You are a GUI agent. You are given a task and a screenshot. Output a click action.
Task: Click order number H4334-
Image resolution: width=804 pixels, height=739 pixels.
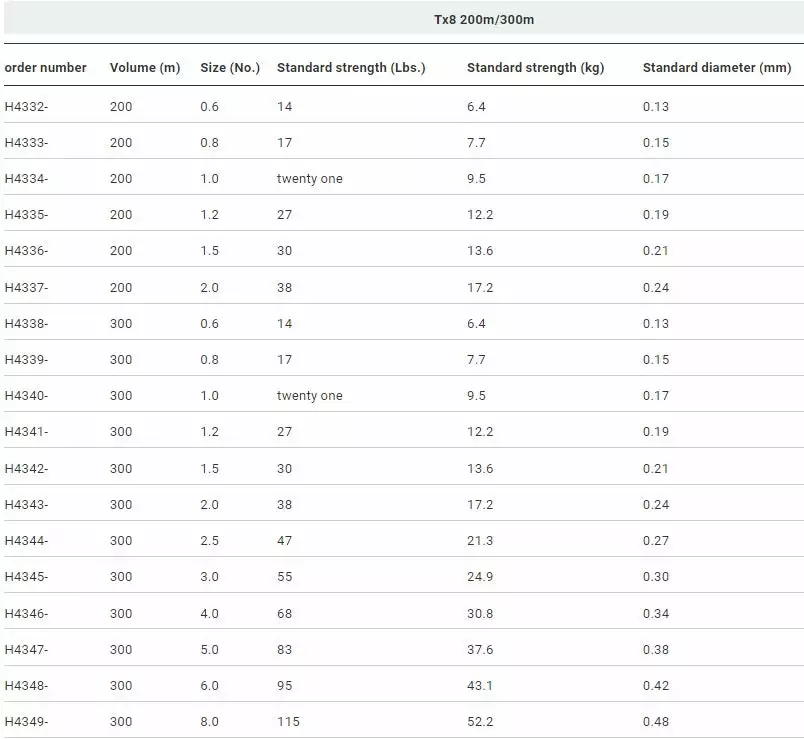coord(27,179)
